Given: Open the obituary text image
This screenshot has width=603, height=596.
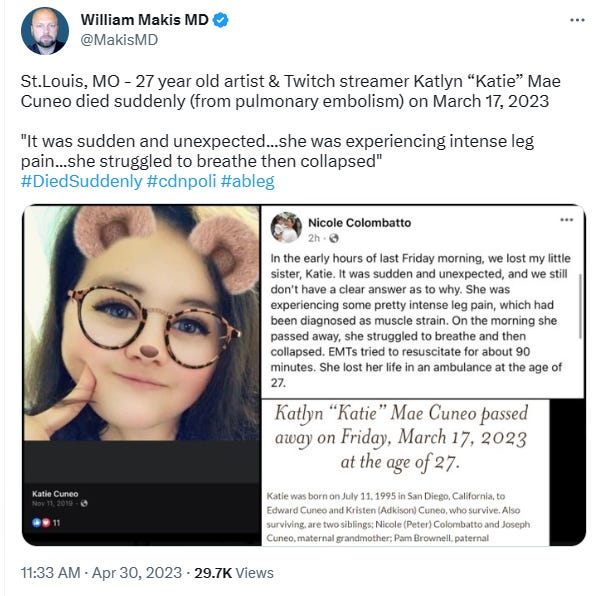Looking at the screenshot, I should tap(405, 472).
